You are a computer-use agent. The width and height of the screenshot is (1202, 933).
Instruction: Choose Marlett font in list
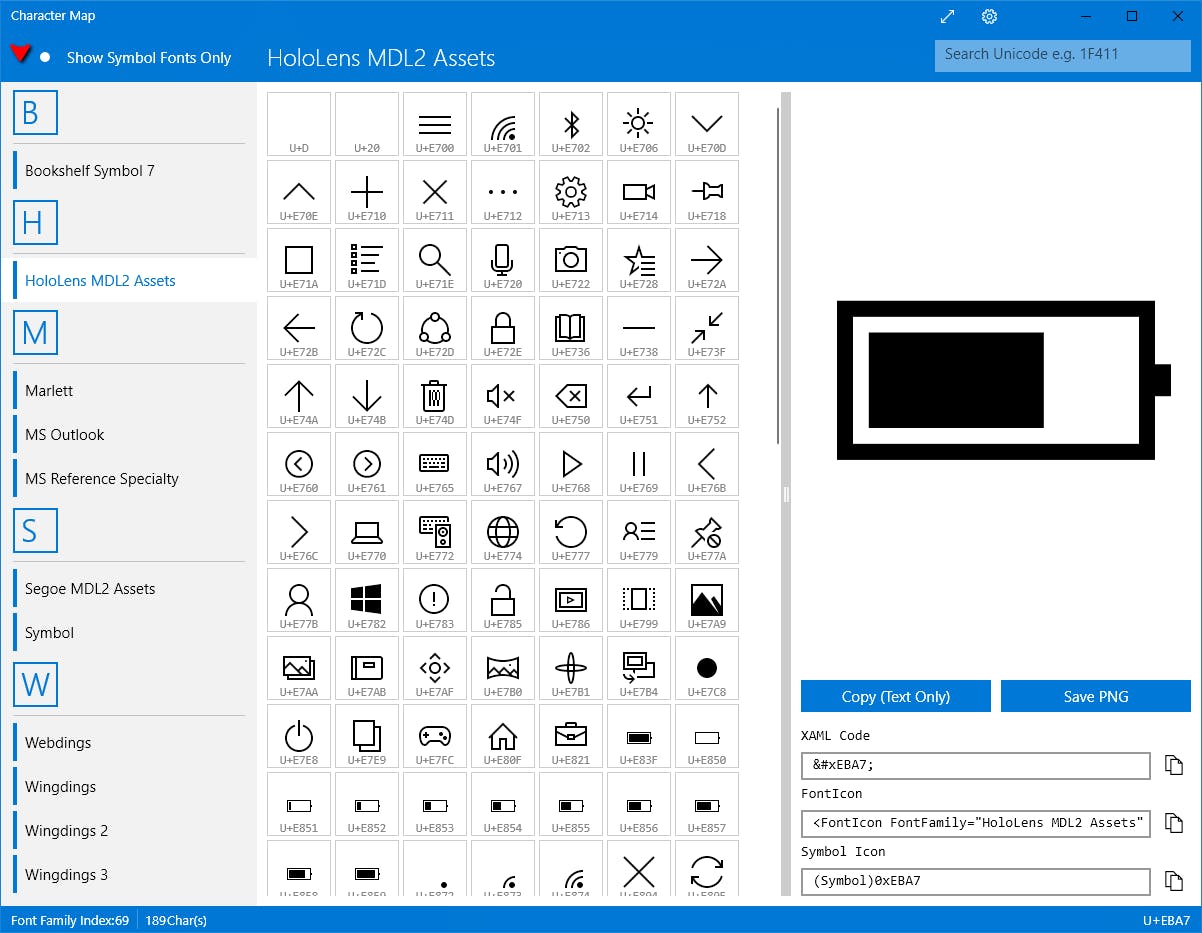pos(129,390)
